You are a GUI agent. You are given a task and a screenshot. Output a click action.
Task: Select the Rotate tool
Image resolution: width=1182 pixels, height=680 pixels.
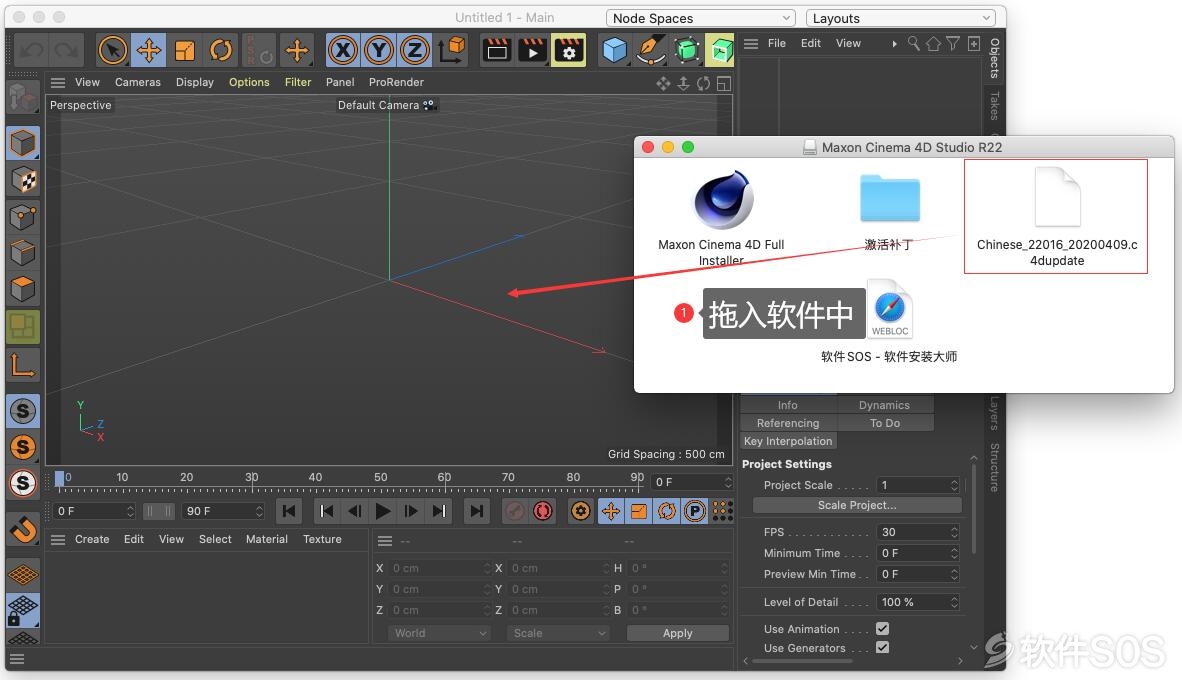(221, 51)
